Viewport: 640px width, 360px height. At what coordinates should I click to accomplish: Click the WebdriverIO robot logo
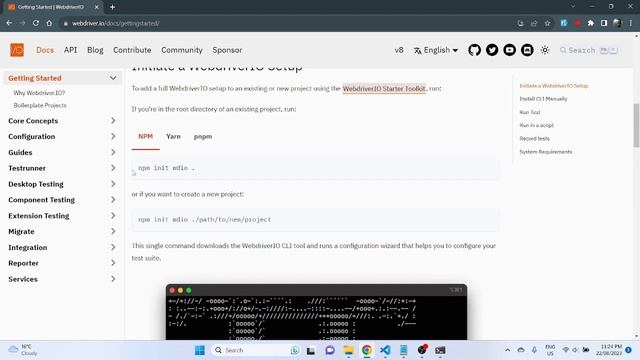(17, 50)
